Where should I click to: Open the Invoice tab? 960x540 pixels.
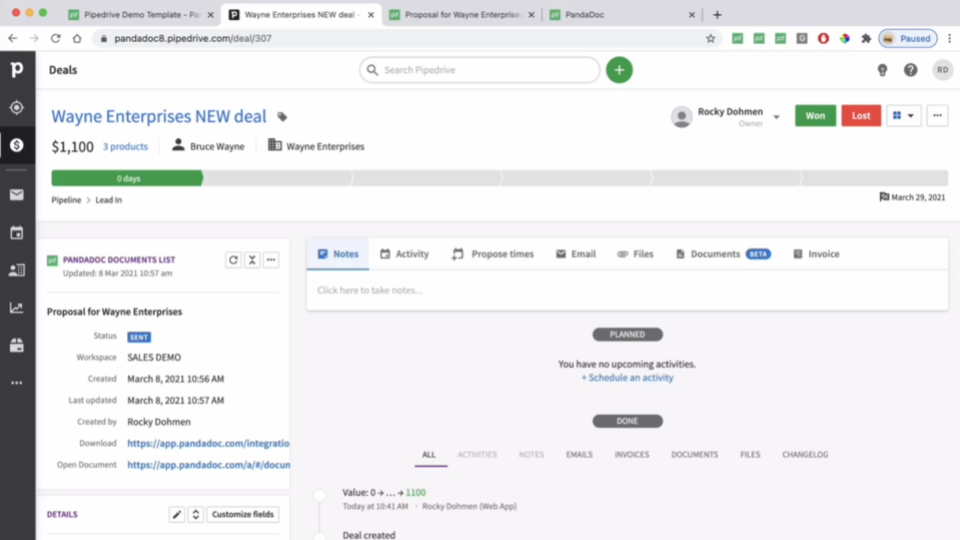[816, 253]
